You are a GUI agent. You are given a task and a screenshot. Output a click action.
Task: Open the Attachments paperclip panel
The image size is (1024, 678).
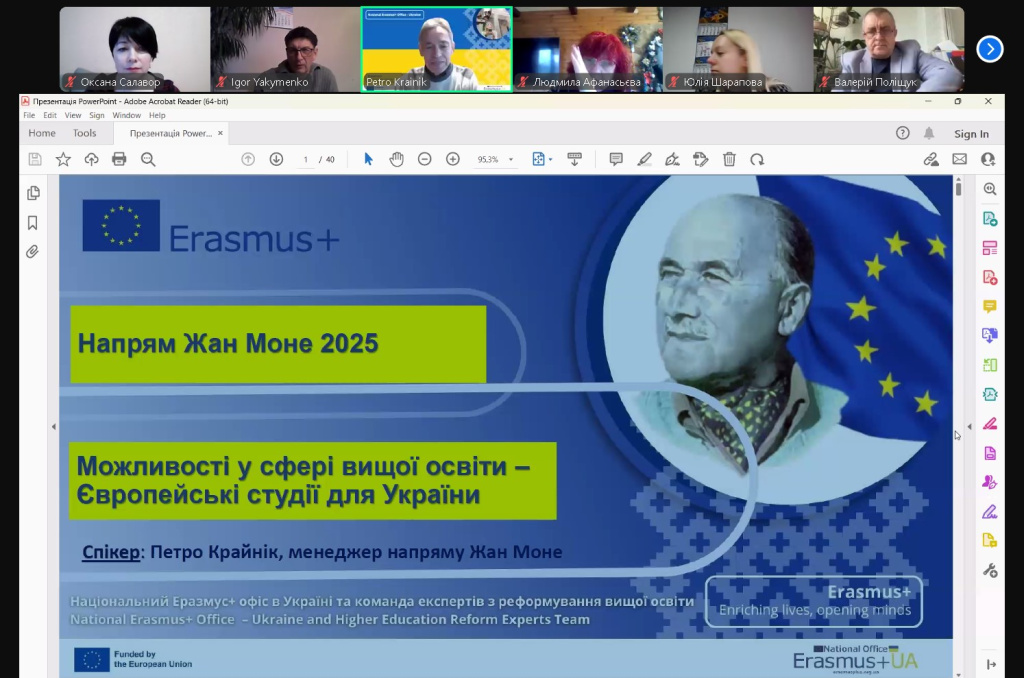coord(32,252)
